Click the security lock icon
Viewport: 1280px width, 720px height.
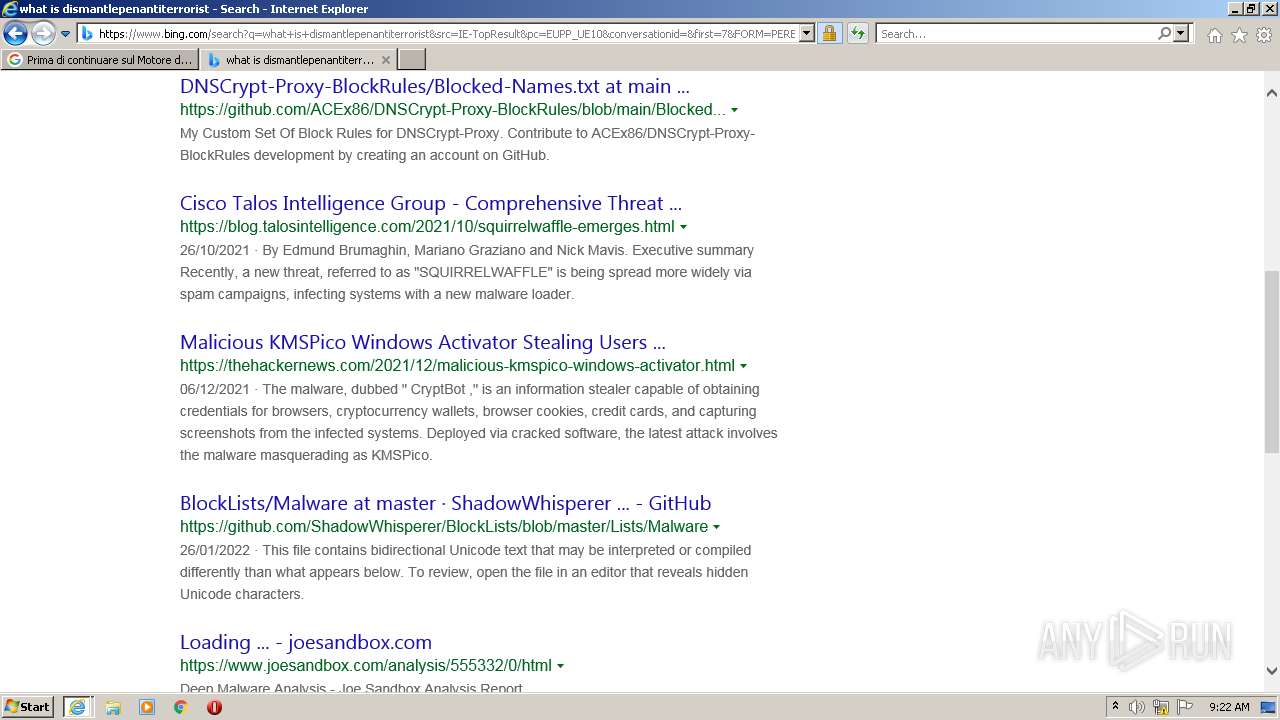(x=829, y=34)
